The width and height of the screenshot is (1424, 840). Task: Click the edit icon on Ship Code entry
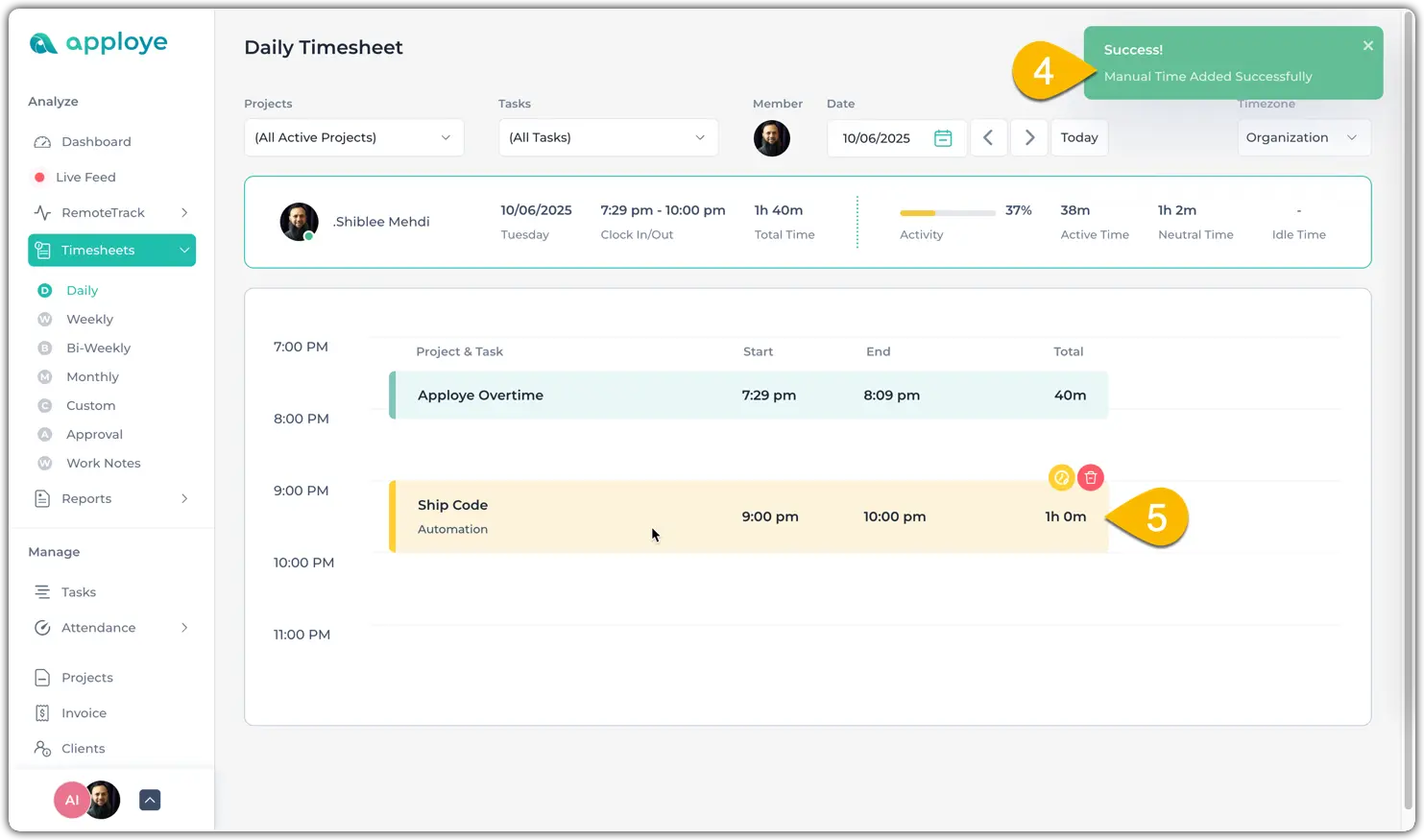[x=1061, y=477]
